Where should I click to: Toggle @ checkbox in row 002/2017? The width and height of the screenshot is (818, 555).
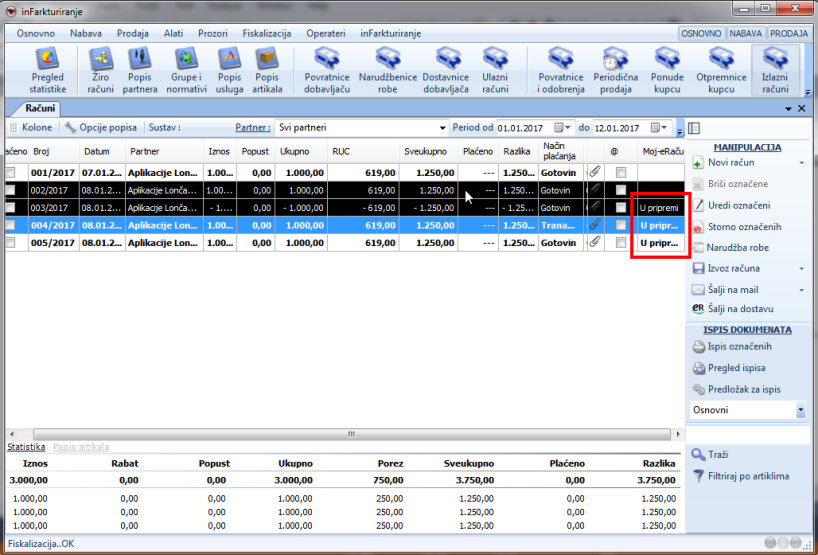click(x=621, y=190)
